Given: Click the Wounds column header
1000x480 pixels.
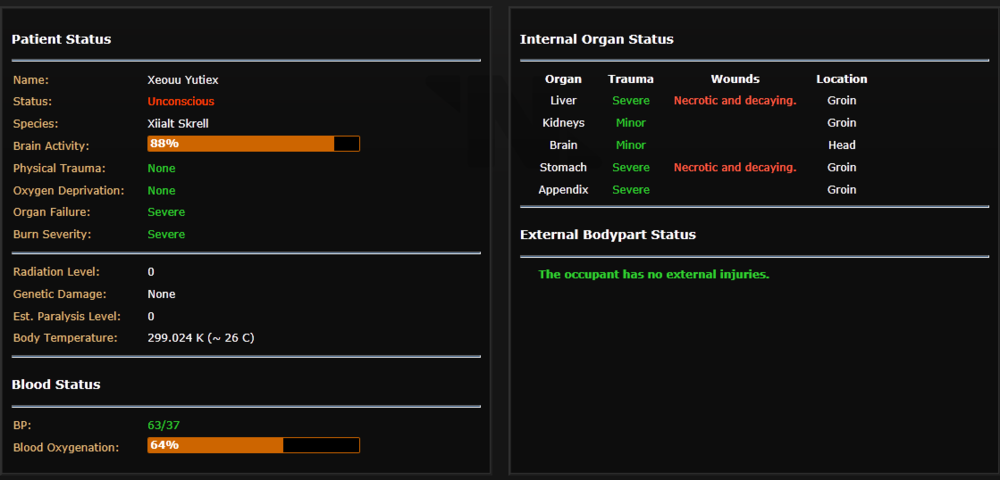Looking at the screenshot, I should pyautogui.click(x=735, y=79).
